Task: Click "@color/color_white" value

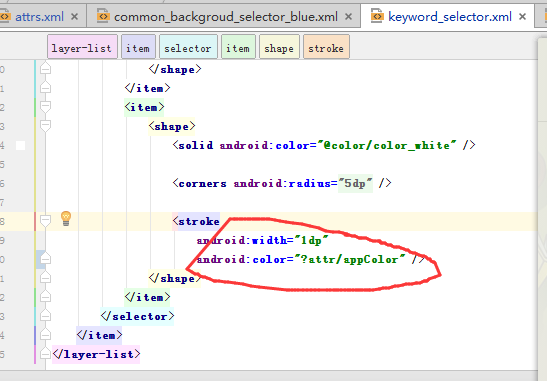Action: (x=387, y=145)
